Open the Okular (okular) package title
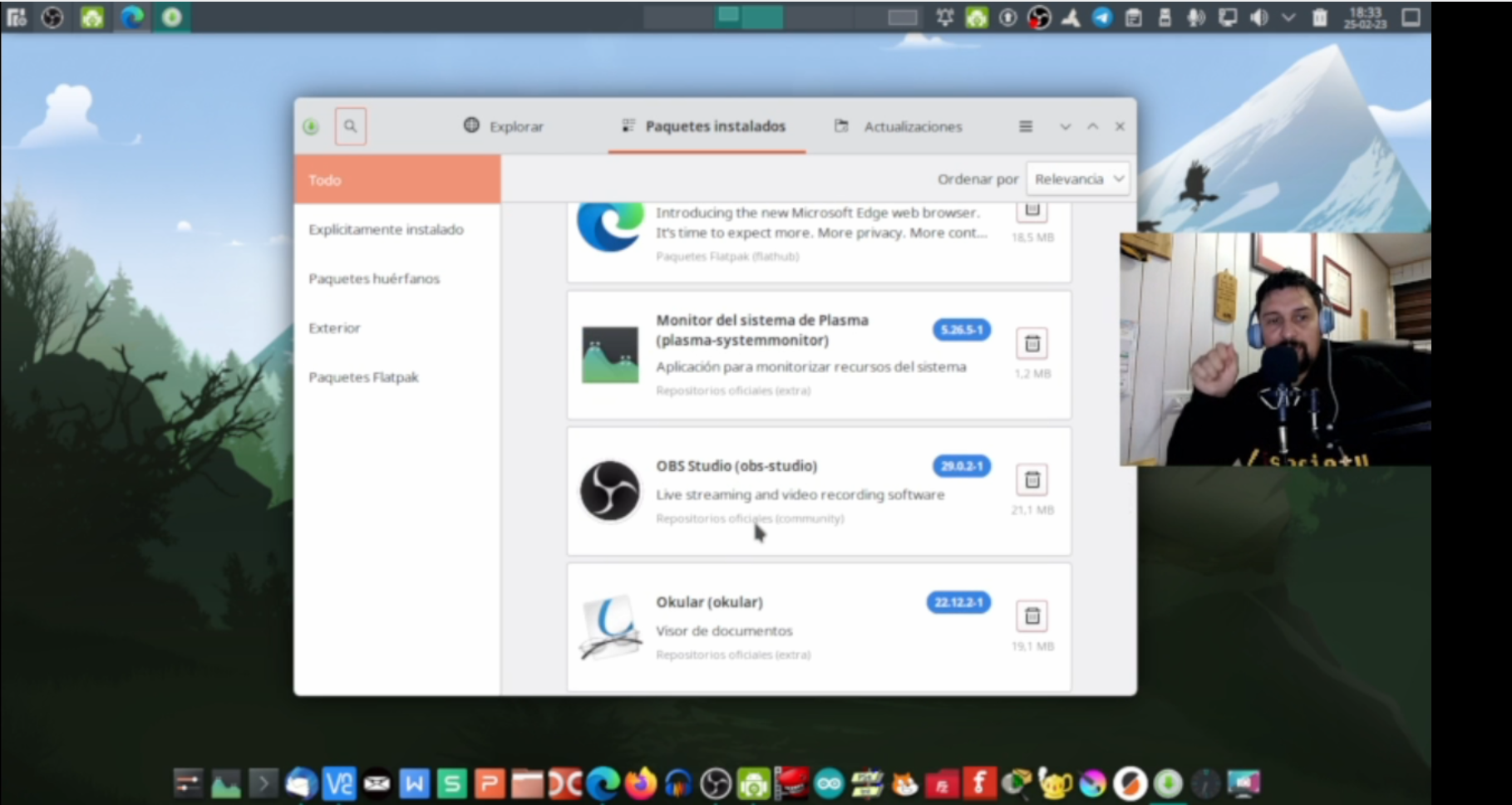The height and width of the screenshot is (805, 1512). (709, 602)
